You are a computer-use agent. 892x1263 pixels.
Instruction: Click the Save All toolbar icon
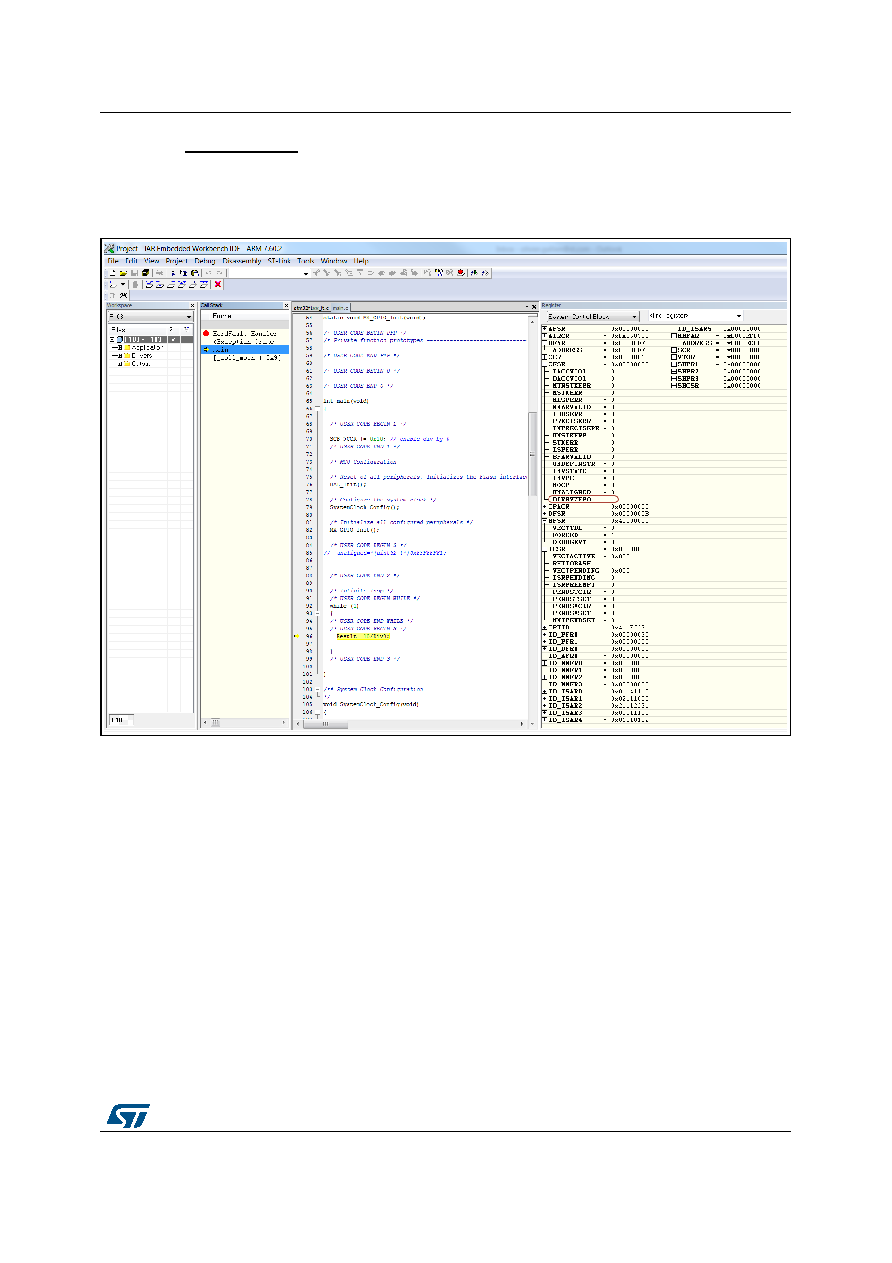(145, 272)
